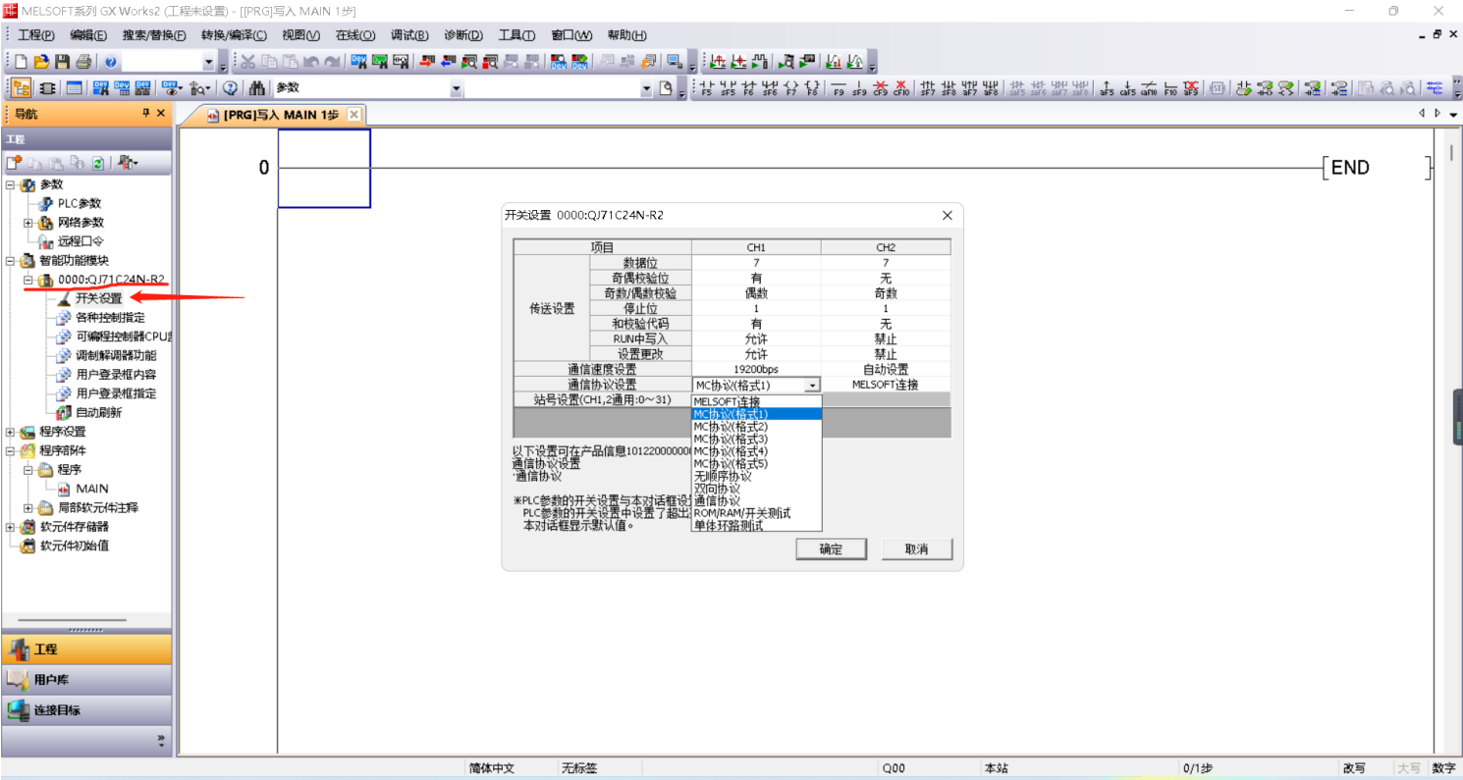Expand the 软元件存储器 tree node
Viewport: 1463px width, 780px height.
tap(10, 527)
